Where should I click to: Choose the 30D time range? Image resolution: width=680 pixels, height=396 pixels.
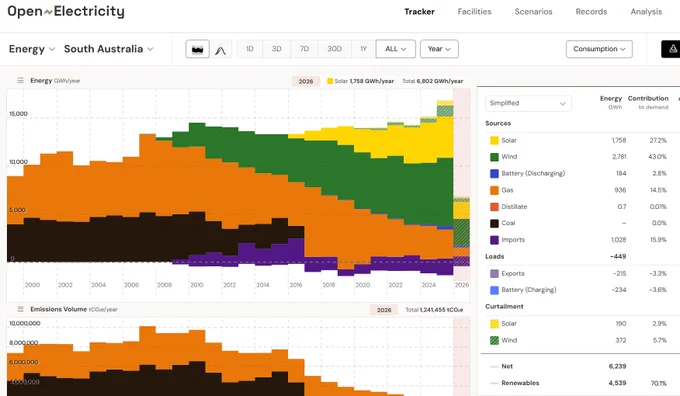[x=334, y=49]
